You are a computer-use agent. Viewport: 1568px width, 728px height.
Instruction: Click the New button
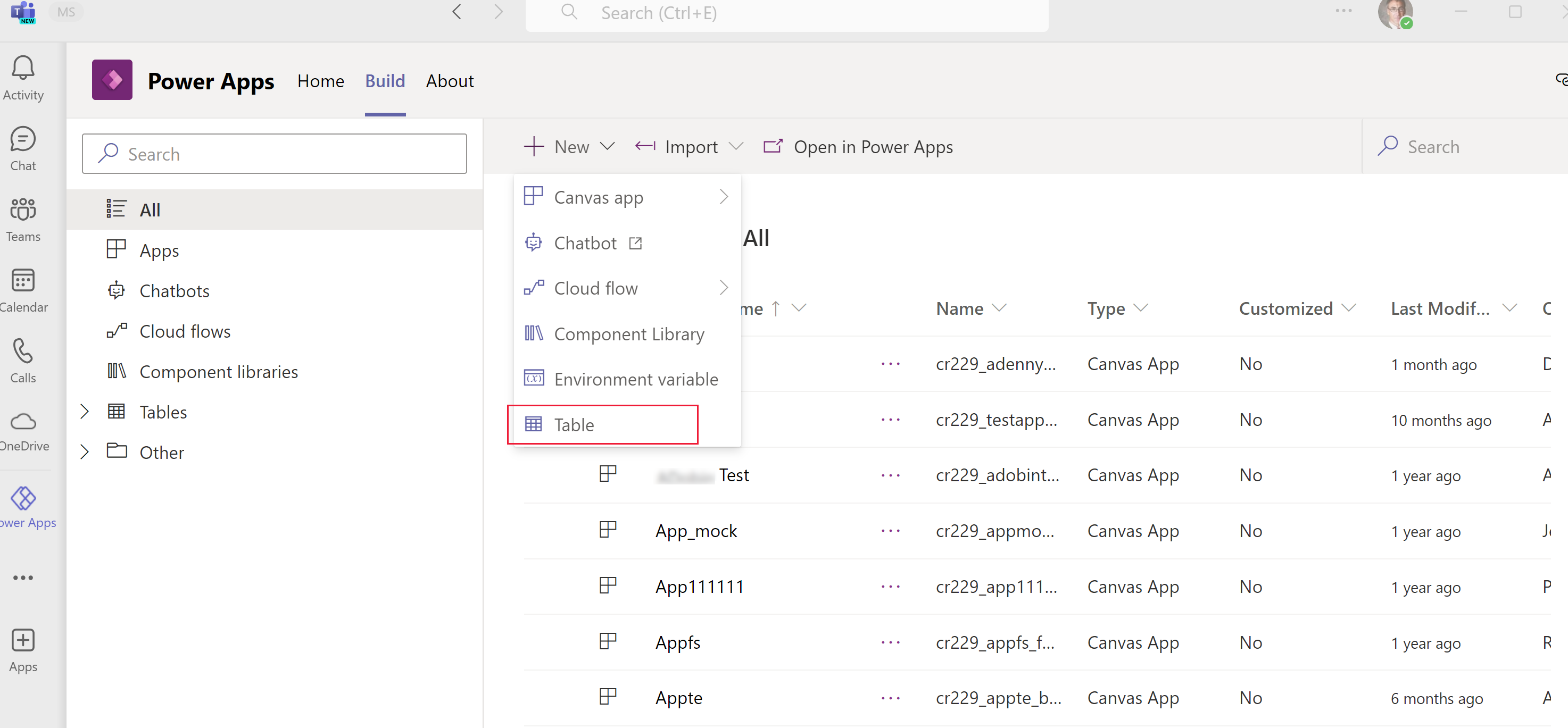pyautogui.click(x=566, y=146)
